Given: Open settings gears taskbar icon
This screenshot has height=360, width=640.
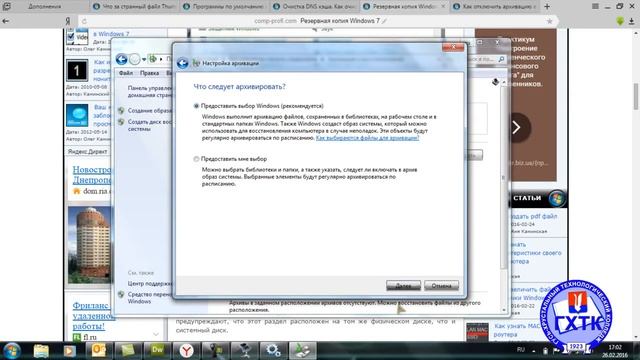Looking at the screenshot, I should coord(273,351).
